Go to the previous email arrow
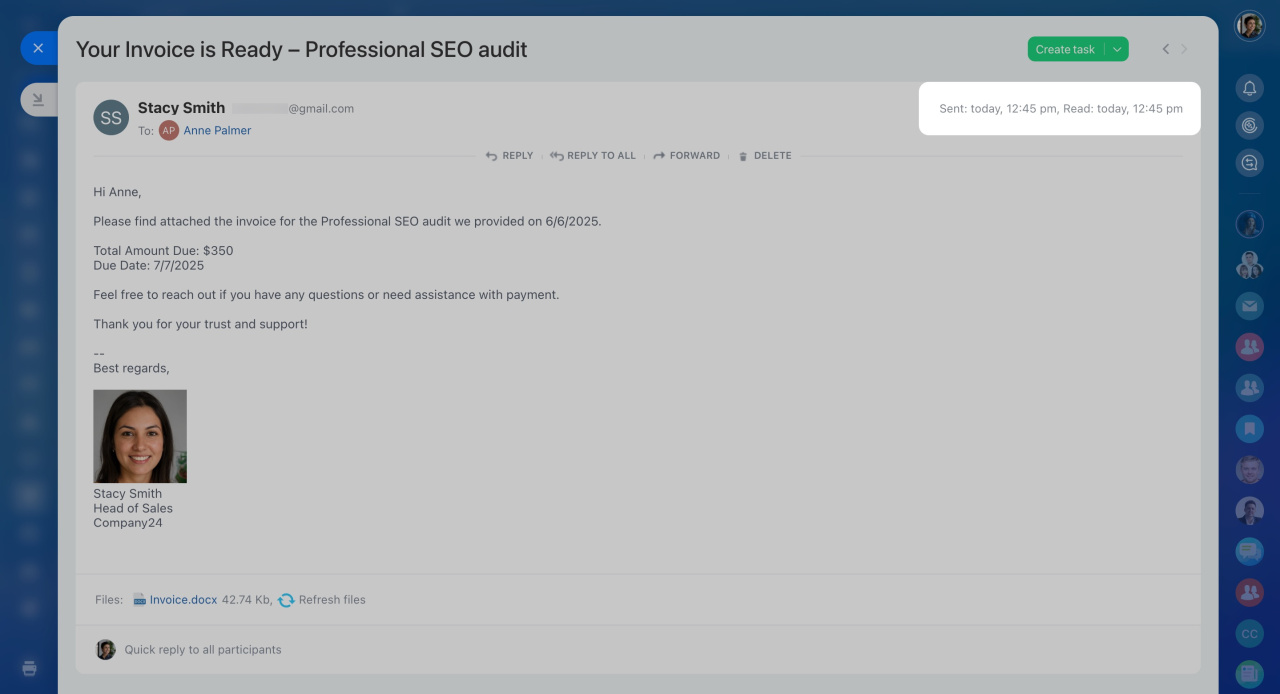The width and height of the screenshot is (1280, 694). (1165, 49)
